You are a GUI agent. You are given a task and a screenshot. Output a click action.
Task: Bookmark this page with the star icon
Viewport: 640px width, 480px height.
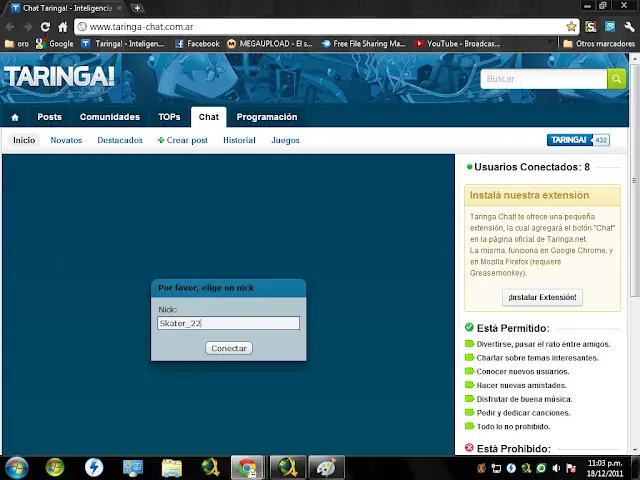coord(571,27)
